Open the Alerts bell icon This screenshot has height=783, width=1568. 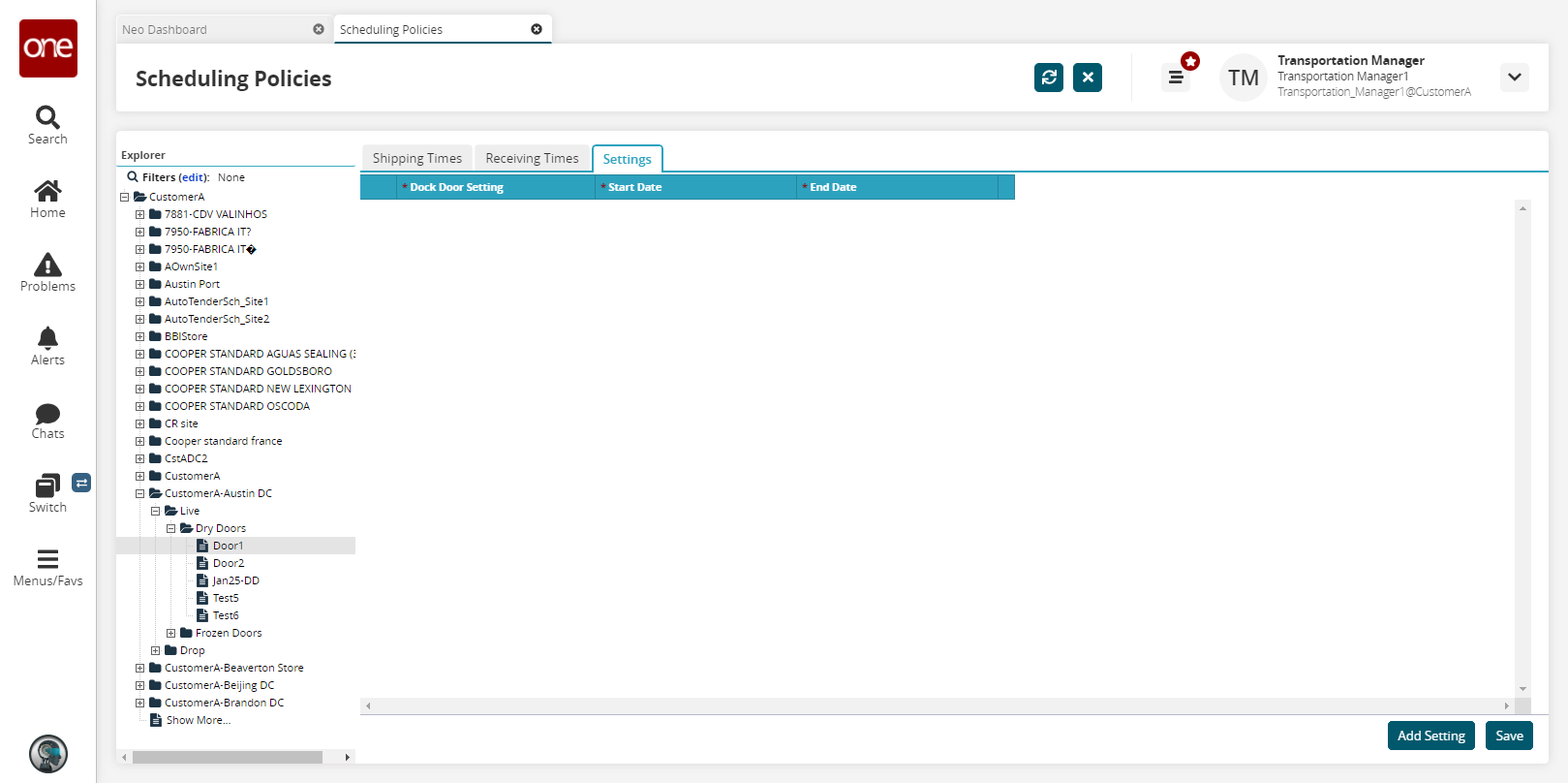tap(47, 338)
